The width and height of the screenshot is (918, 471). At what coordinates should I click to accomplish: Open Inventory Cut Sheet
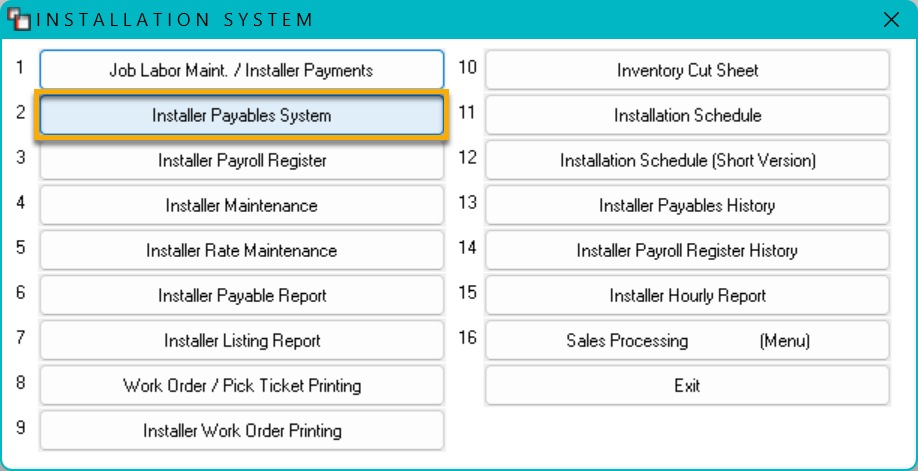pos(687,70)
